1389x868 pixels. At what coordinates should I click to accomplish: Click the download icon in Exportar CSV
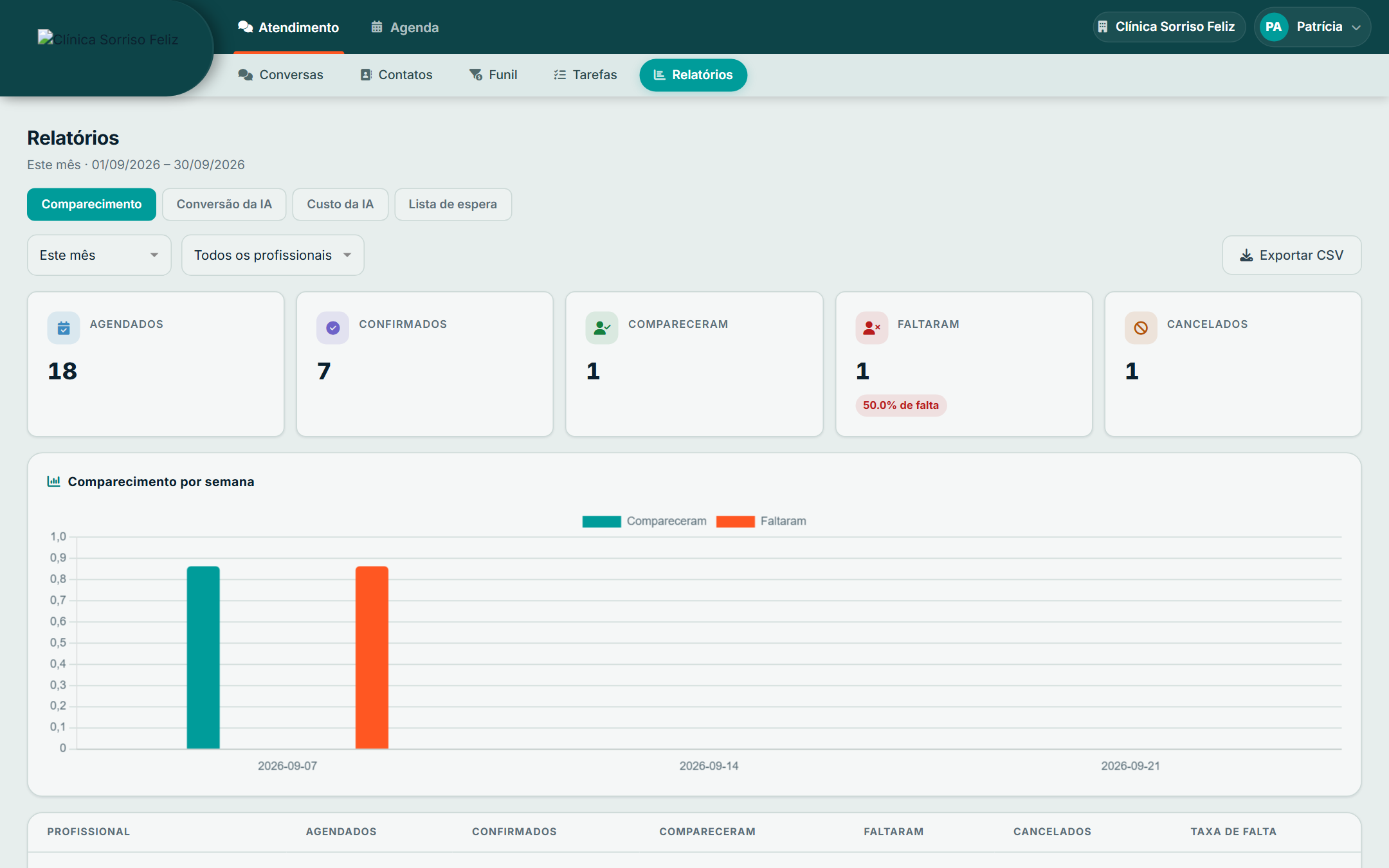click(1246, 255)
